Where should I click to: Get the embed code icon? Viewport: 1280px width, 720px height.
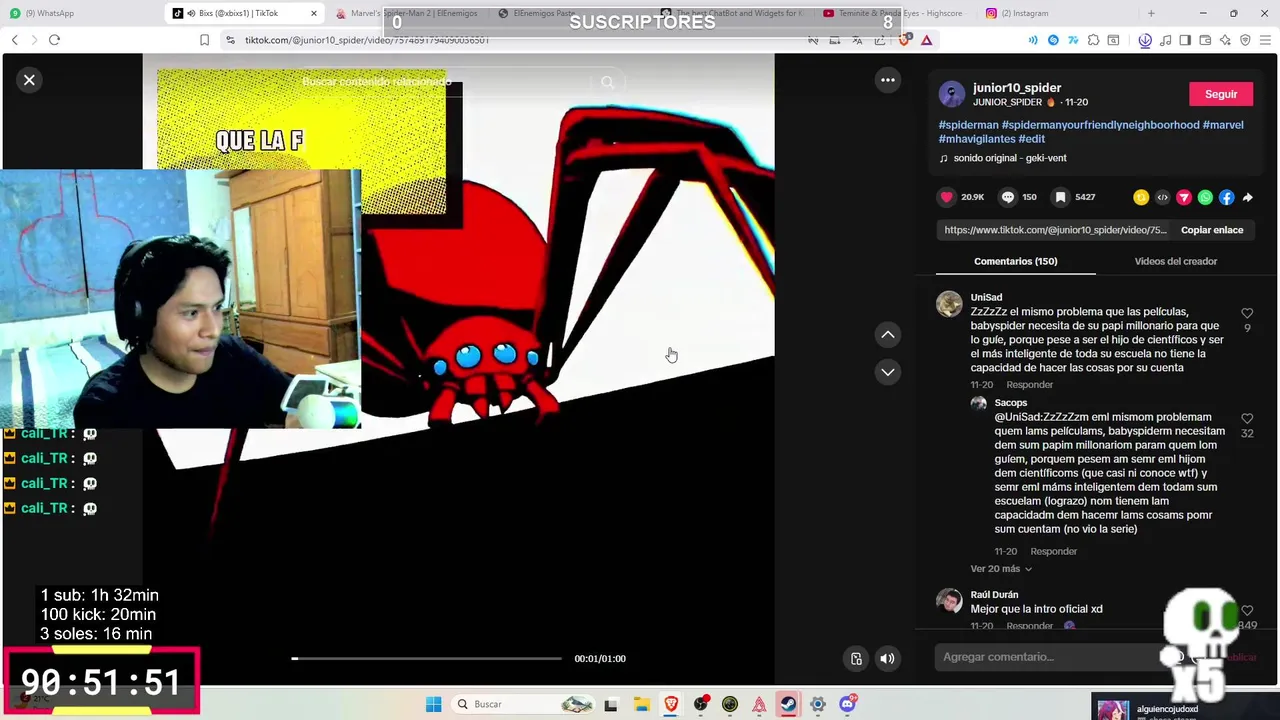tap(1162, 198)
